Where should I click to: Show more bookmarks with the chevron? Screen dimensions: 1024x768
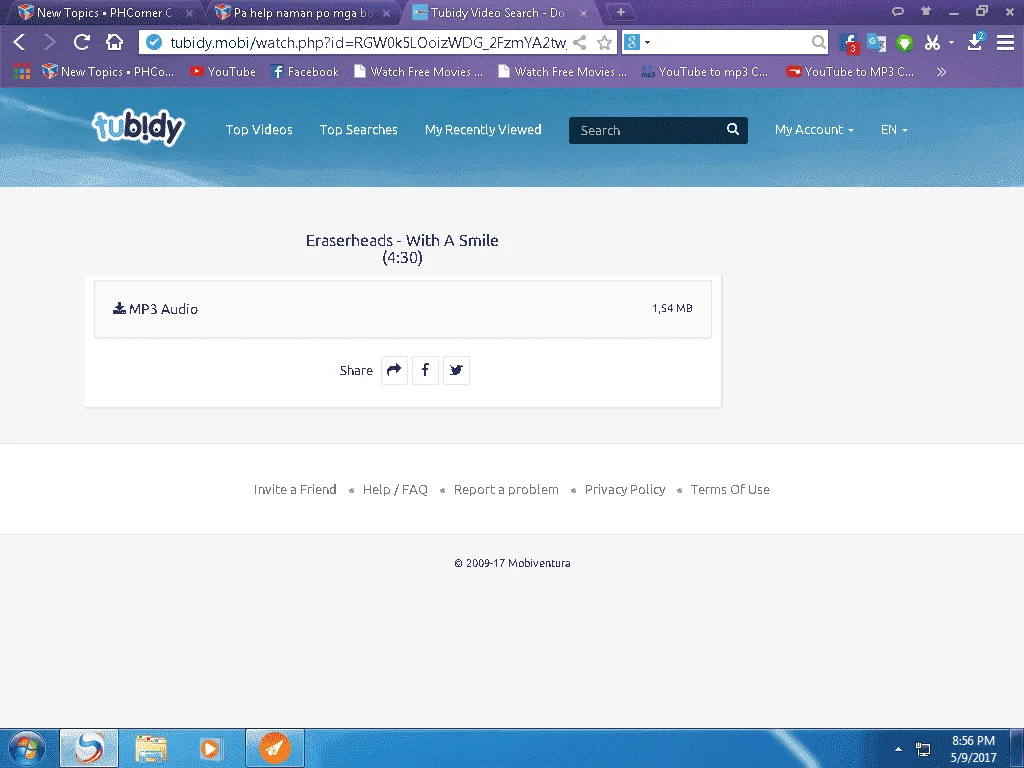(941, 72)
